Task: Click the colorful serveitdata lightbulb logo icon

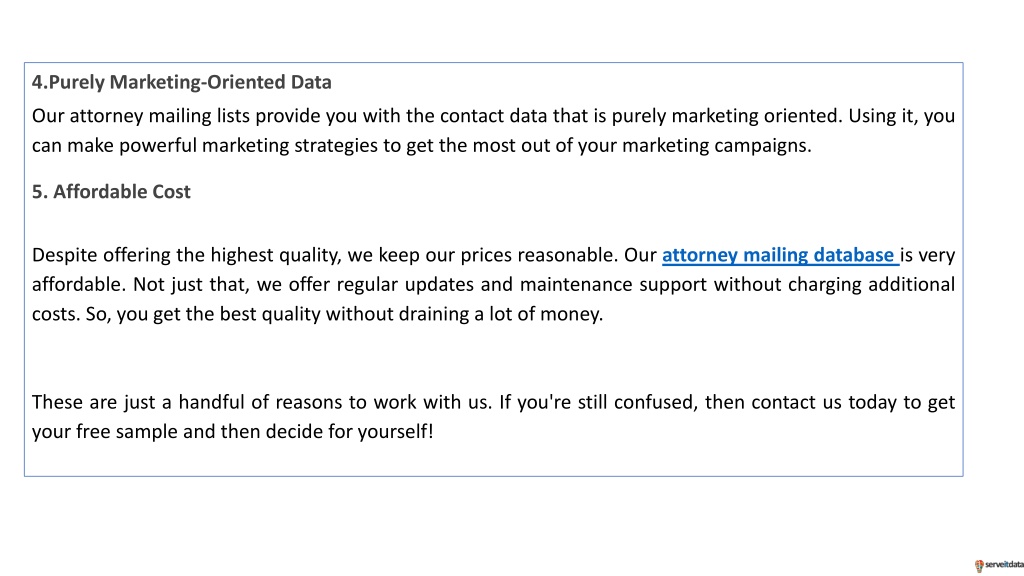Action: 979,566
